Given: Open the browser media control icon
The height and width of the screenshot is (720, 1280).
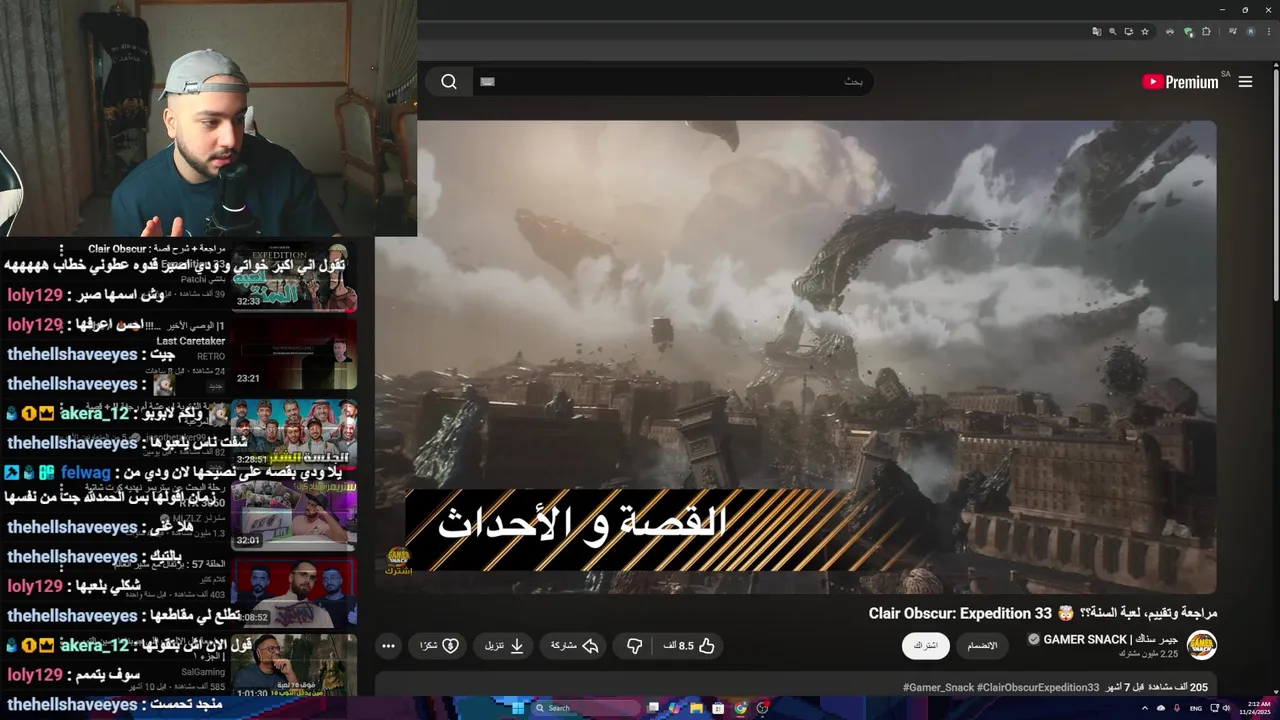Looking at the screenshot, I should click(x=1233, y=32).
